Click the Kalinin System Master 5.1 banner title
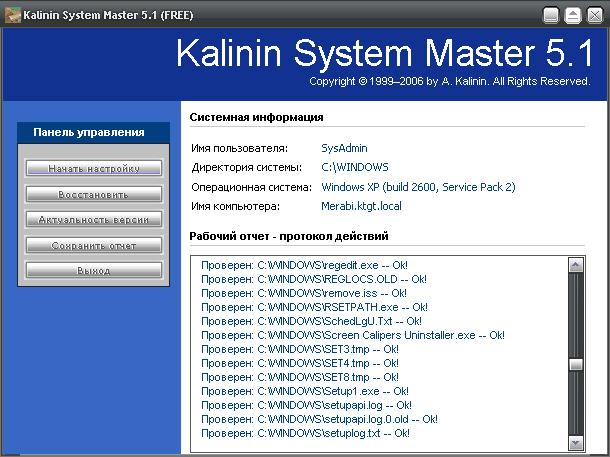 pyautogui.click(x=385, y=53)
